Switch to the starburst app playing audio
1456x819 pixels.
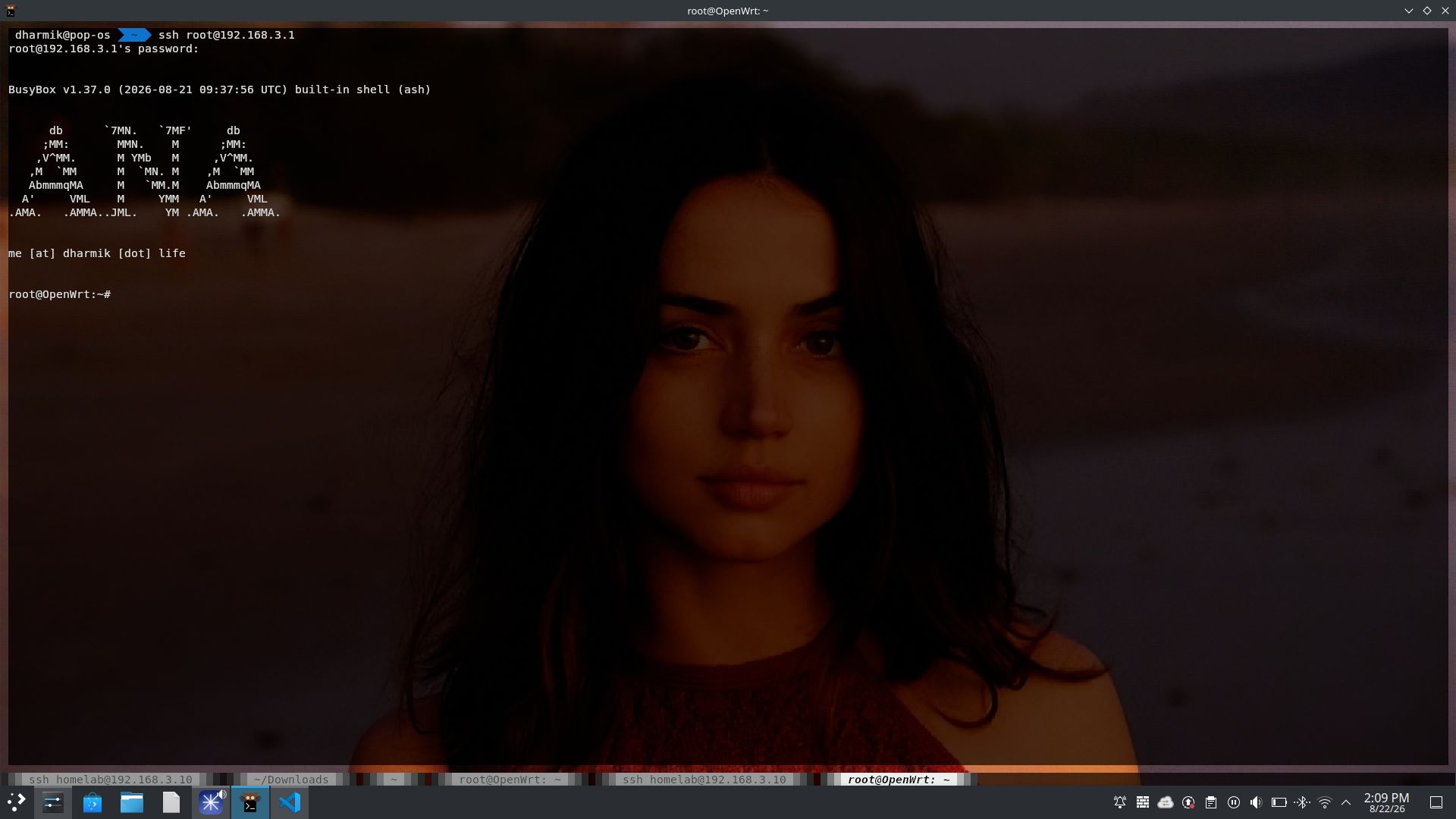click(x=211, y=802)
